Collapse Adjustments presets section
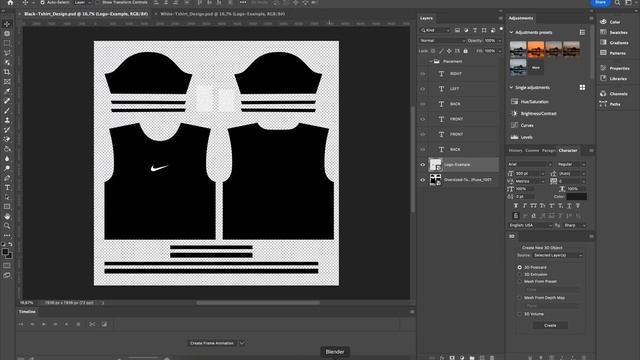Screen dimensions: 640x360 (511, 32)
